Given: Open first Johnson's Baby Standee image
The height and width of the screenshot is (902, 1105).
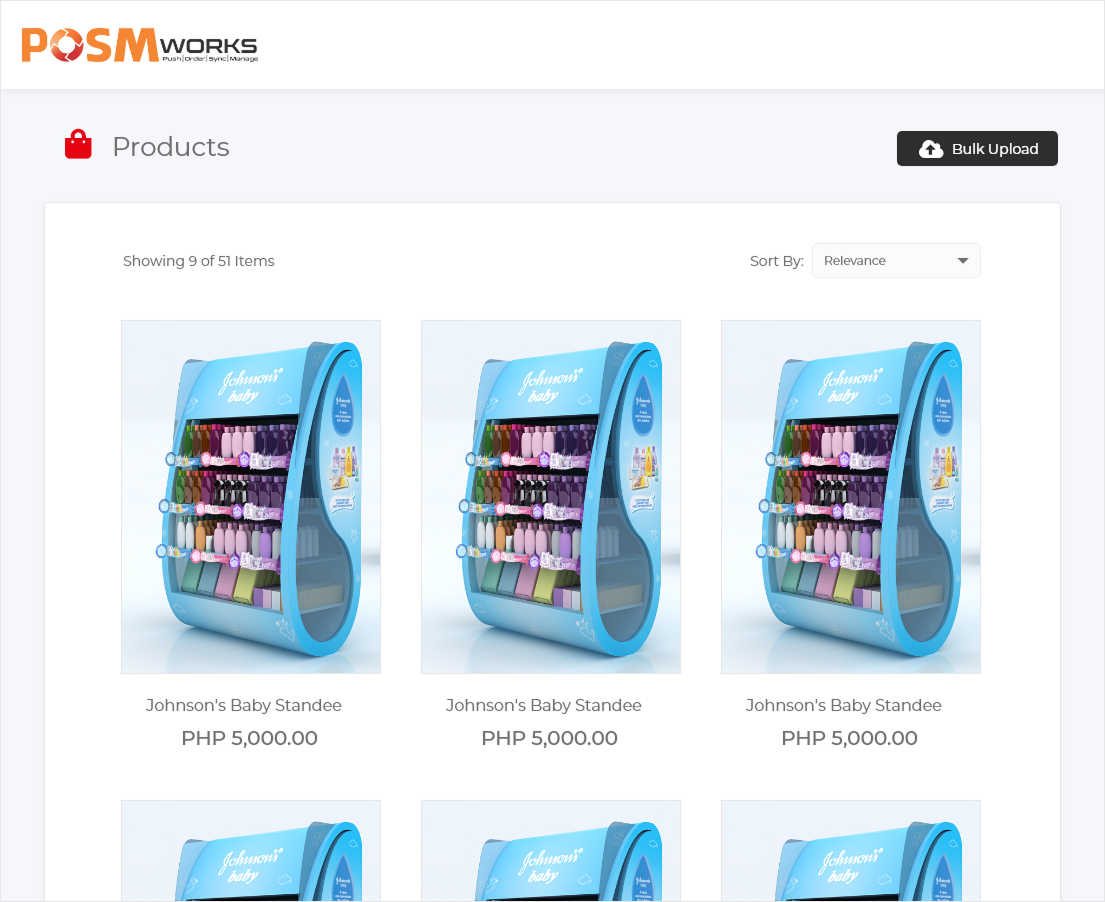Looking at the screenshot, I should pyautogui.click(x=251, y=497).
